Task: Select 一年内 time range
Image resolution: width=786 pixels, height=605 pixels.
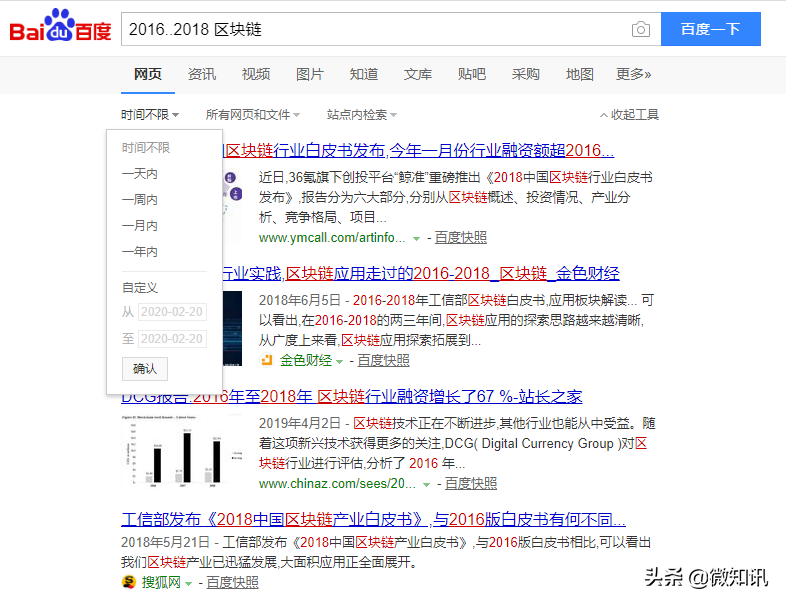Action: (x=140, y=251)
